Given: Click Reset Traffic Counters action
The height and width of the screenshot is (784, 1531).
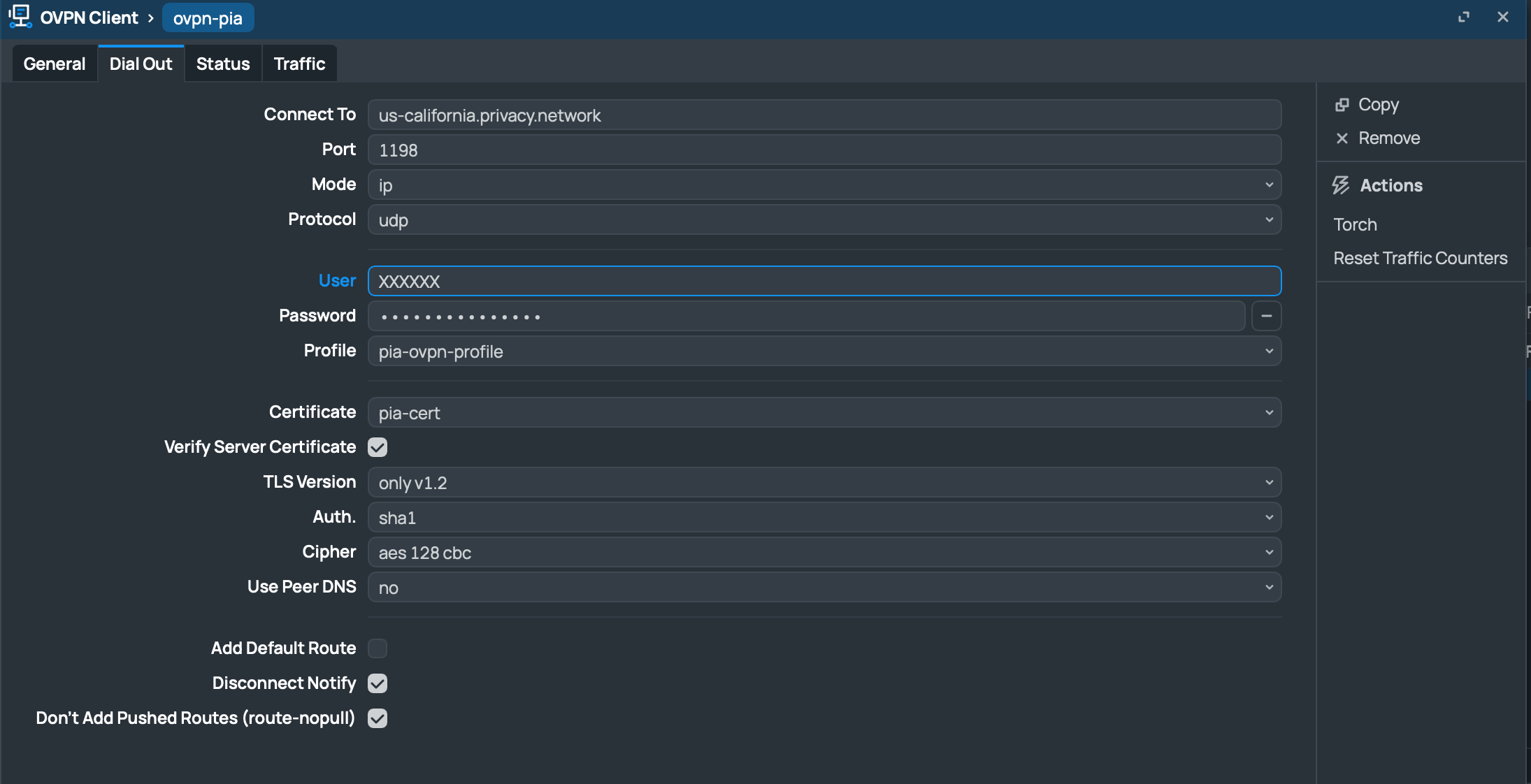Looking at the screenshot, I should tap(1420, 259).
